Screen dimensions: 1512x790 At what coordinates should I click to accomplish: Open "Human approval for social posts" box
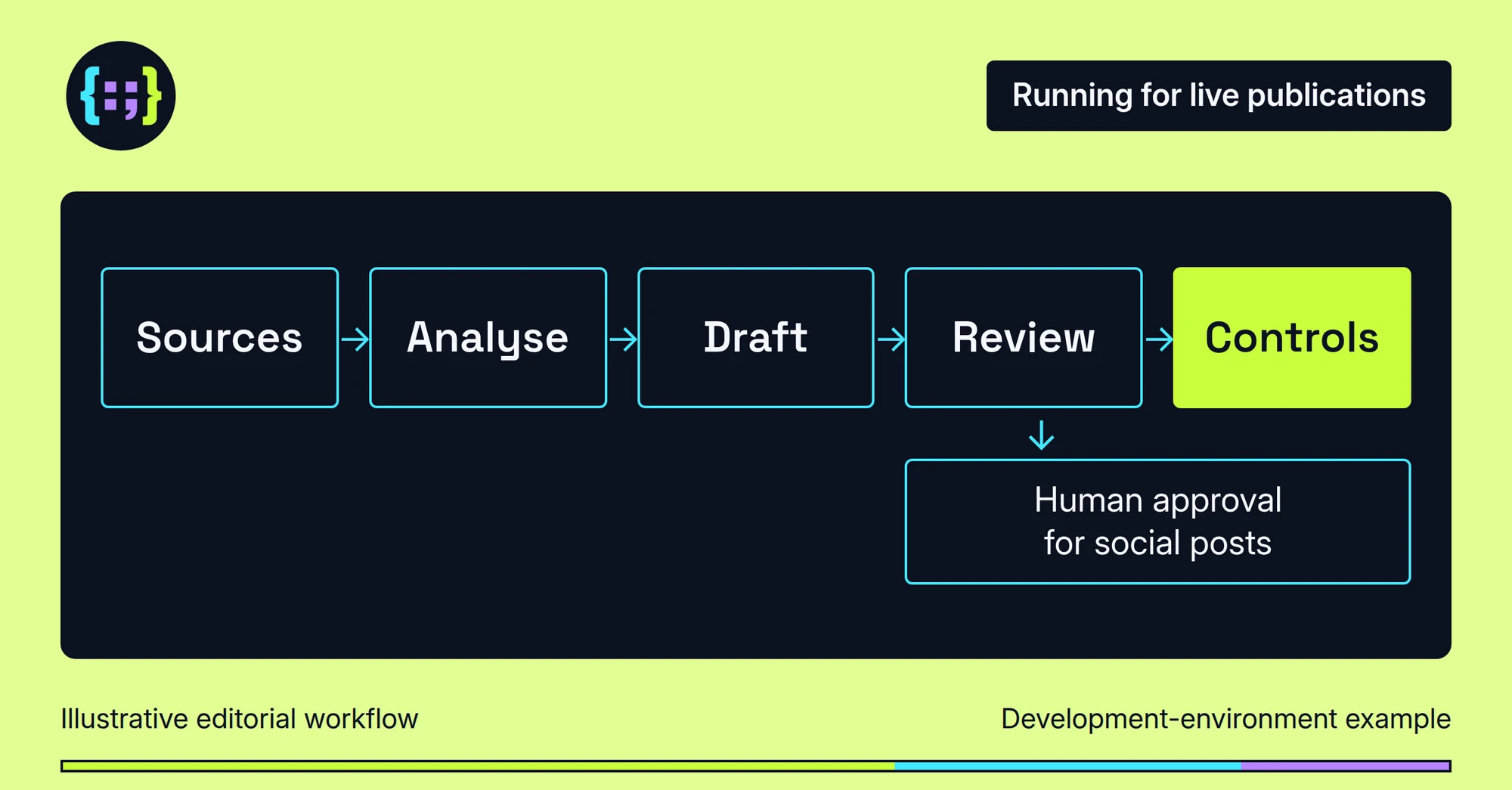point(1157,522)
